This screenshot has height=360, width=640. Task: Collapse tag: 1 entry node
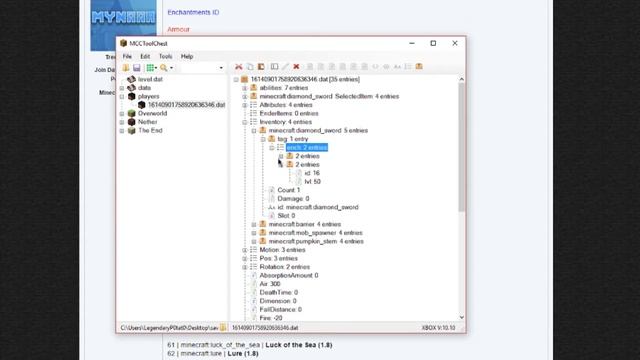tap(263, 139)
